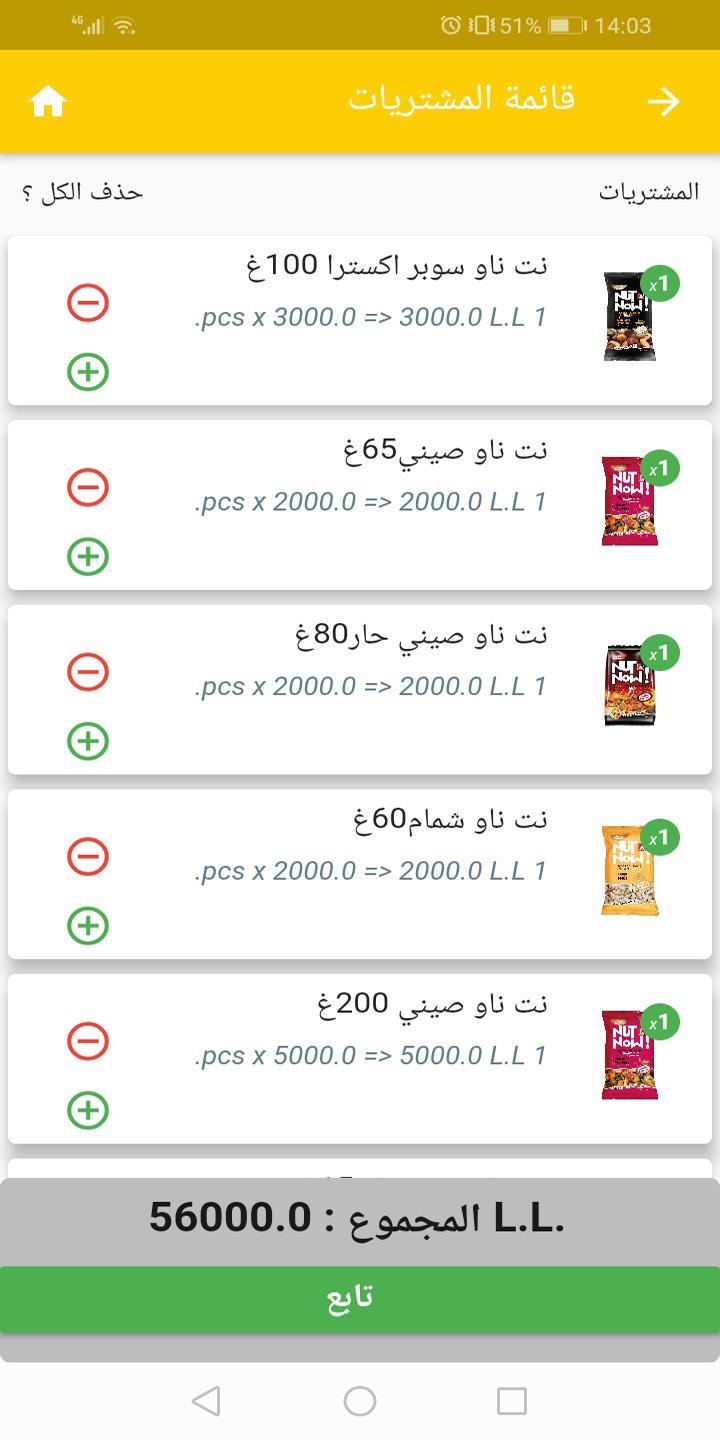Tap plus for نت ناو صيني حار80غ
Viewport: 720px width, 1440px height.
[88, 741]
